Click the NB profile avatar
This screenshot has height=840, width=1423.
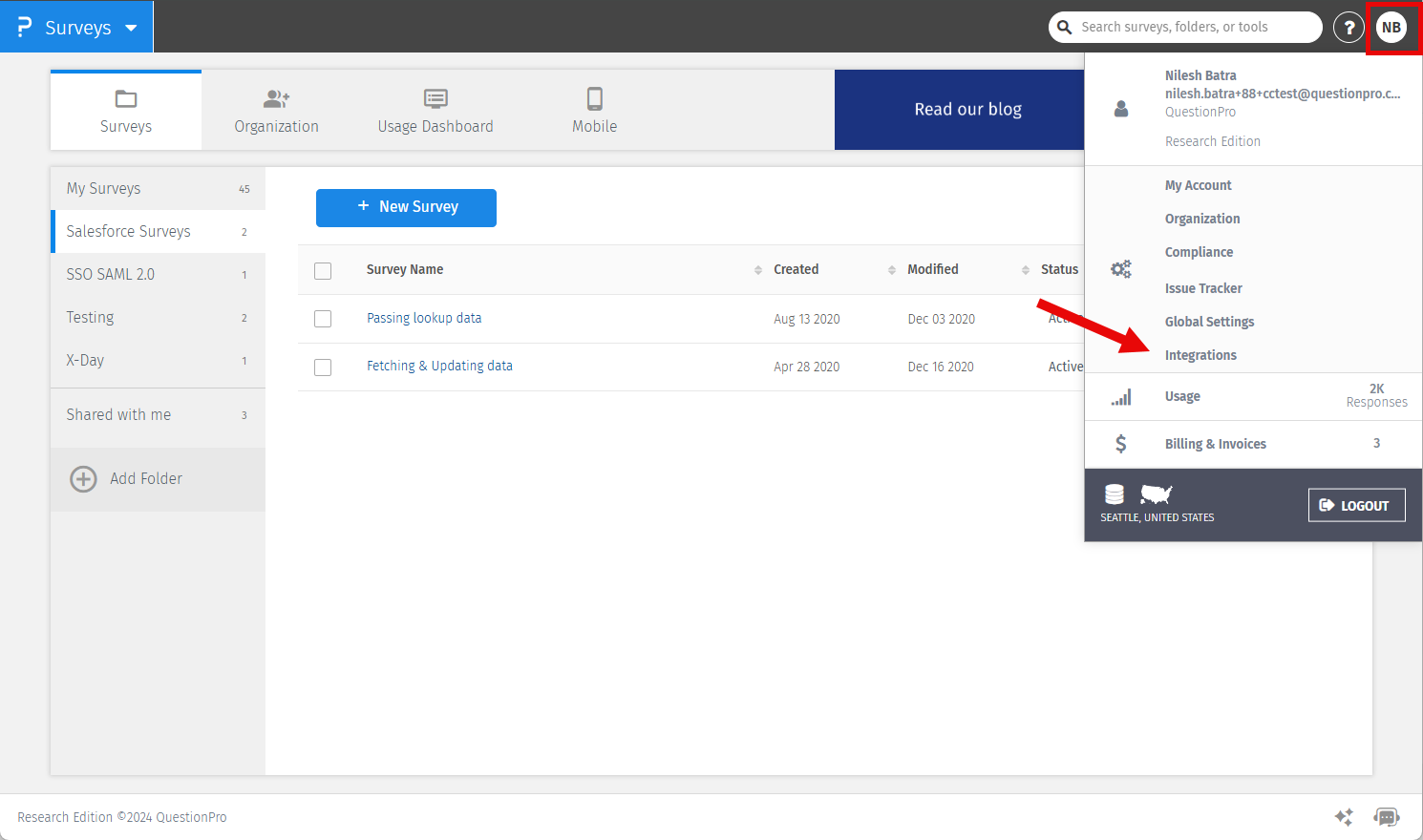[1391, 28]
